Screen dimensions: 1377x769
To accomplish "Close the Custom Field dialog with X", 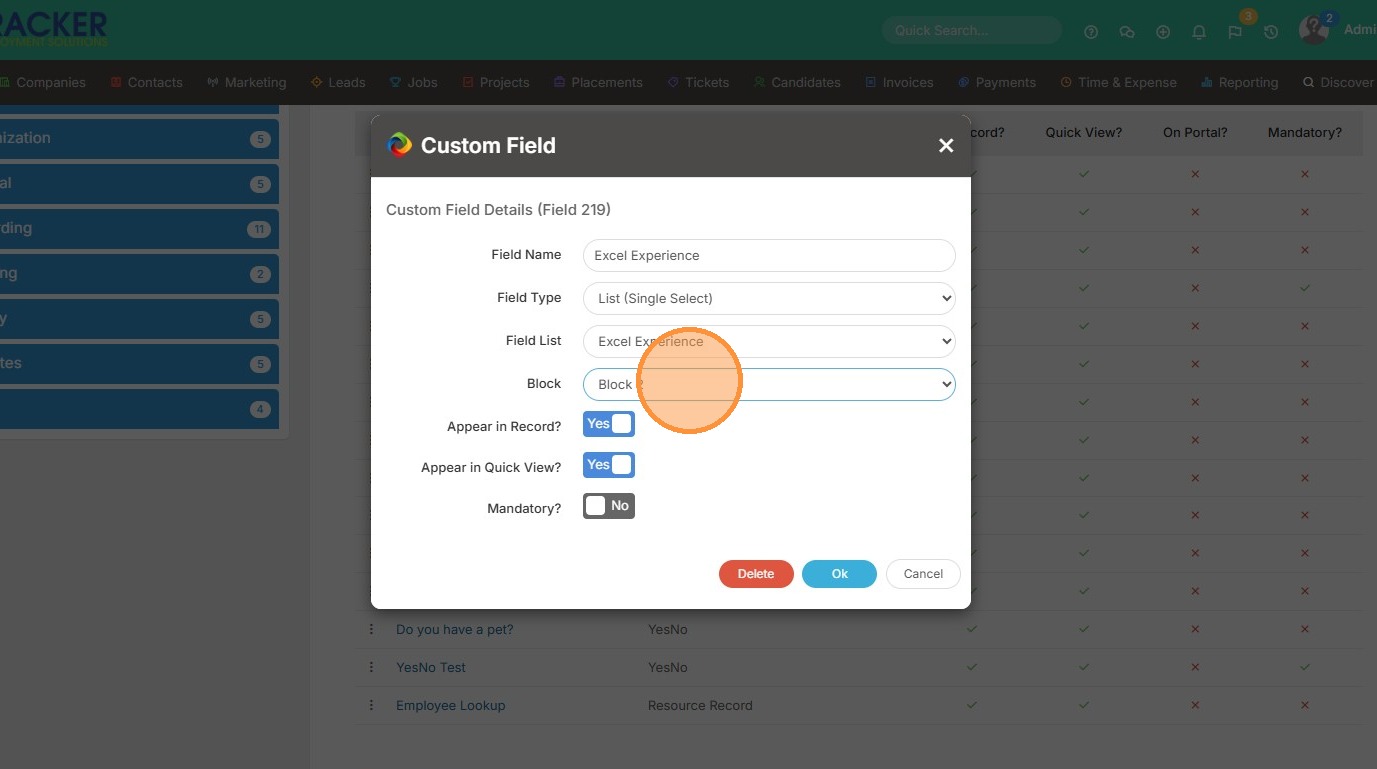I will [946, 146].
